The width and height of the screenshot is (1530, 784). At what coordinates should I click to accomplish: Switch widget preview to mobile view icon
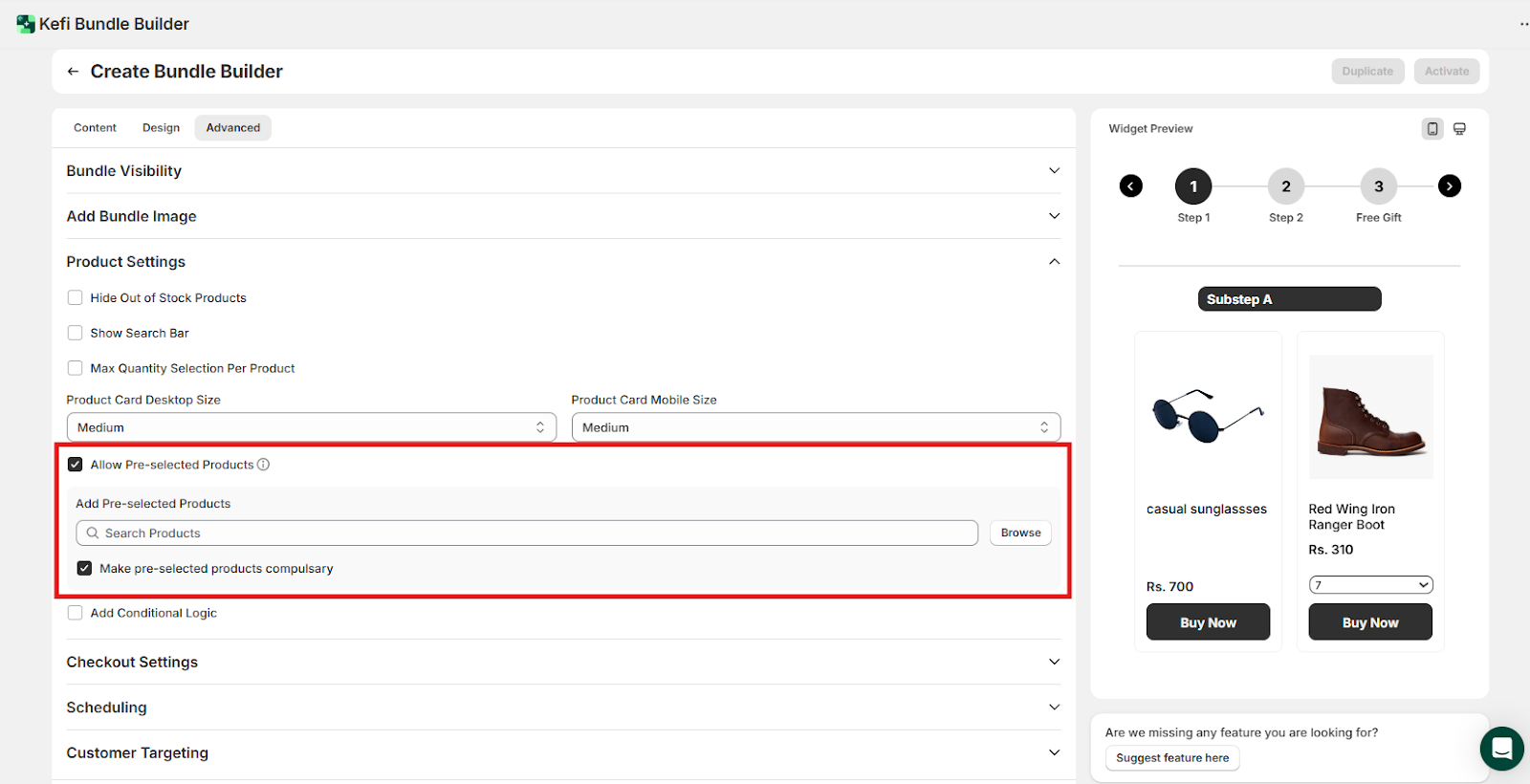coord(1432,129)
